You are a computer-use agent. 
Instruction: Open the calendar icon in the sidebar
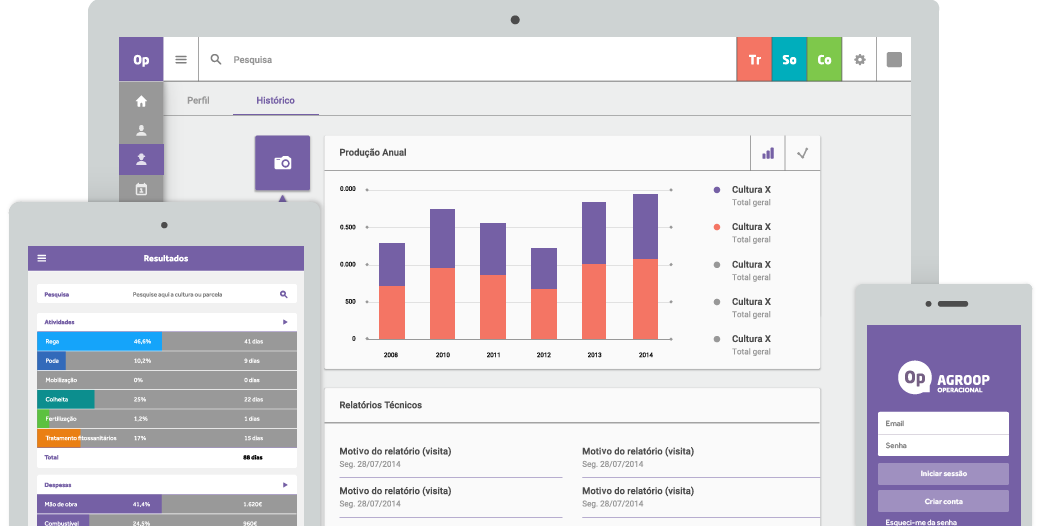(x=141, y=189)
